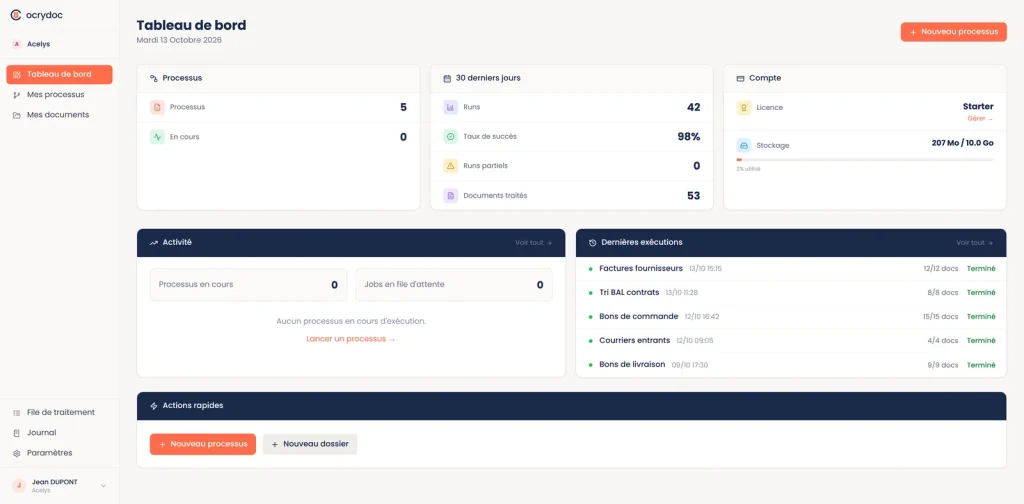The width and height of the screenshot is (1024, 504).
Task: Open the Bons de commande execution
Action: (x=791, y=317)
